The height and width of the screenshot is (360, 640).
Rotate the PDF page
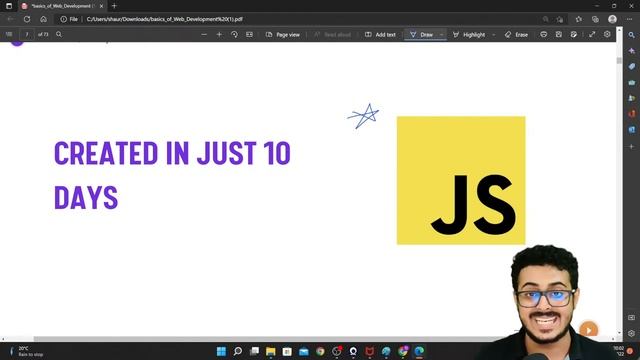[234, 35]
